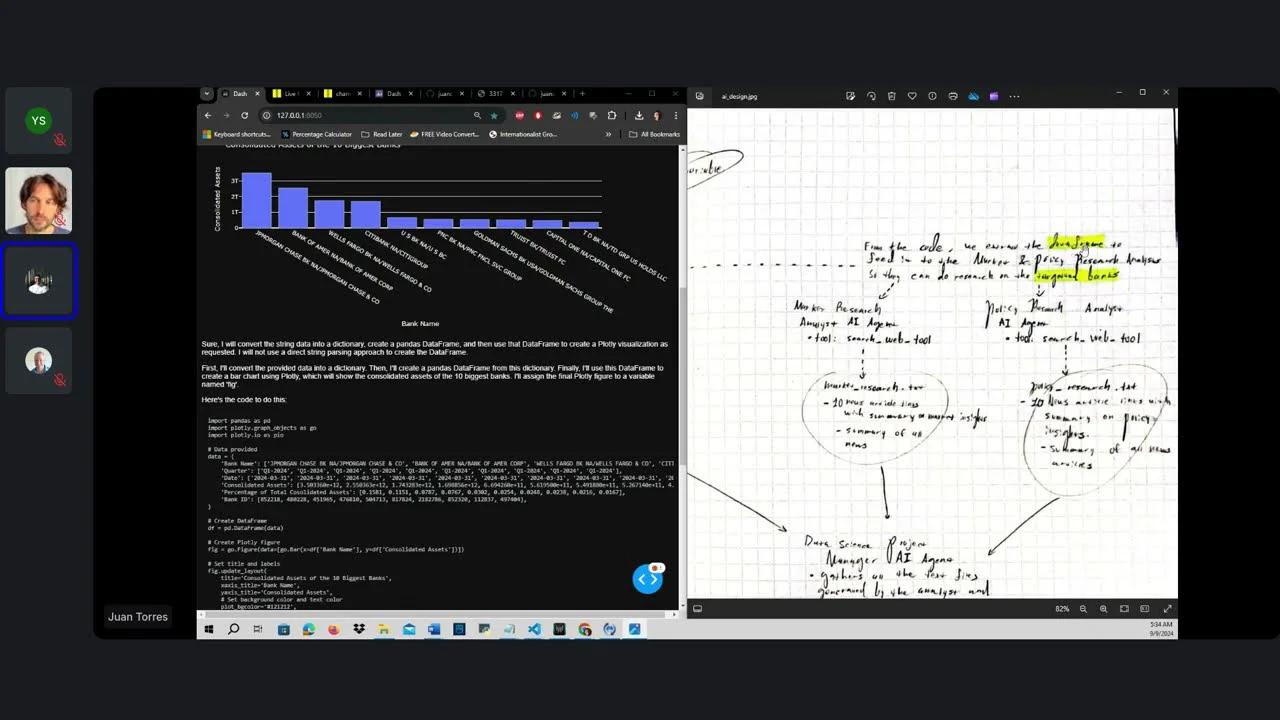Viewport: 1280px width, 720px height.
Task: Enter fullscreen using the Photos fullscreen icon
Action: [1168, 608]
